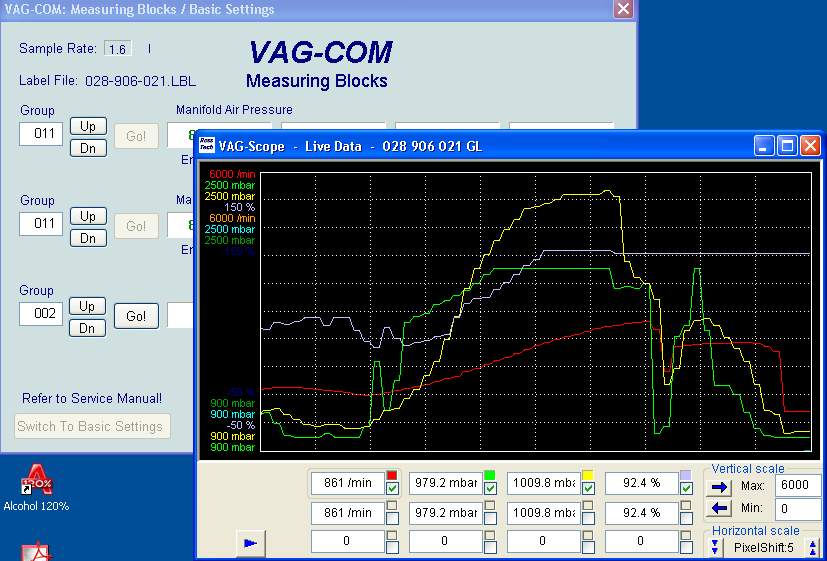
Task: Click the gray swatch beside second-row 92.4 %
Action: click(686, 506)
